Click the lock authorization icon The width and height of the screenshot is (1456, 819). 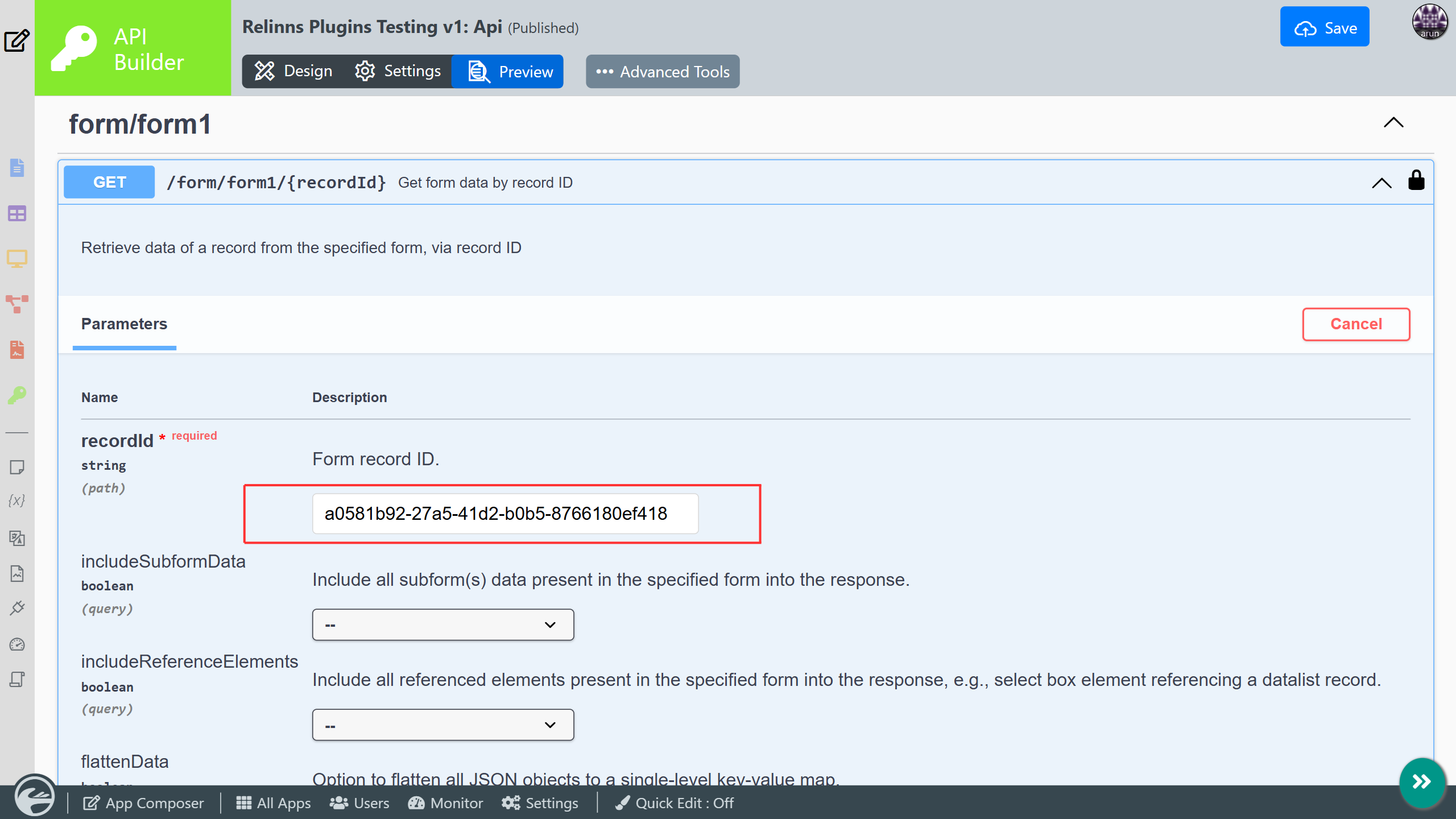[1416, 181]
